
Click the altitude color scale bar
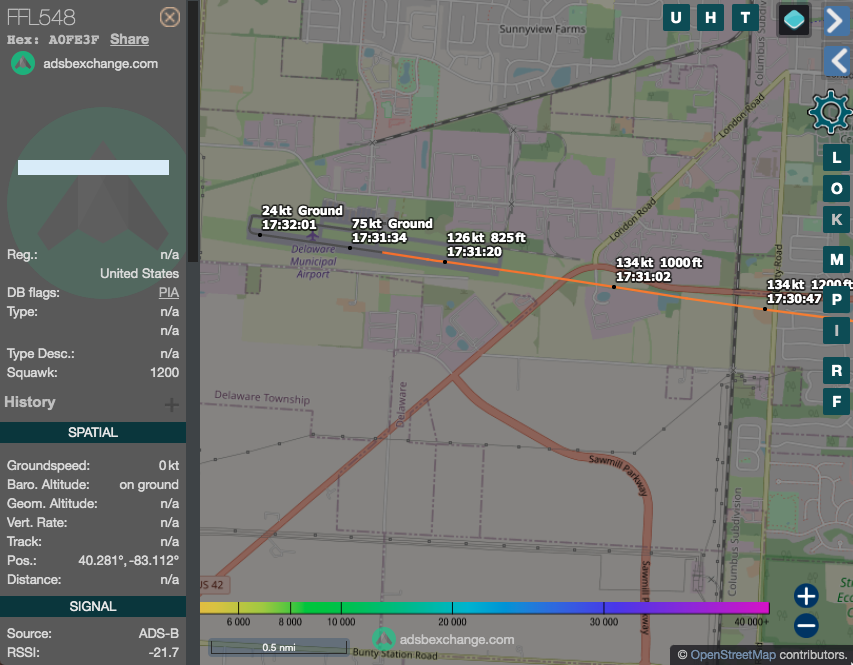484,607
